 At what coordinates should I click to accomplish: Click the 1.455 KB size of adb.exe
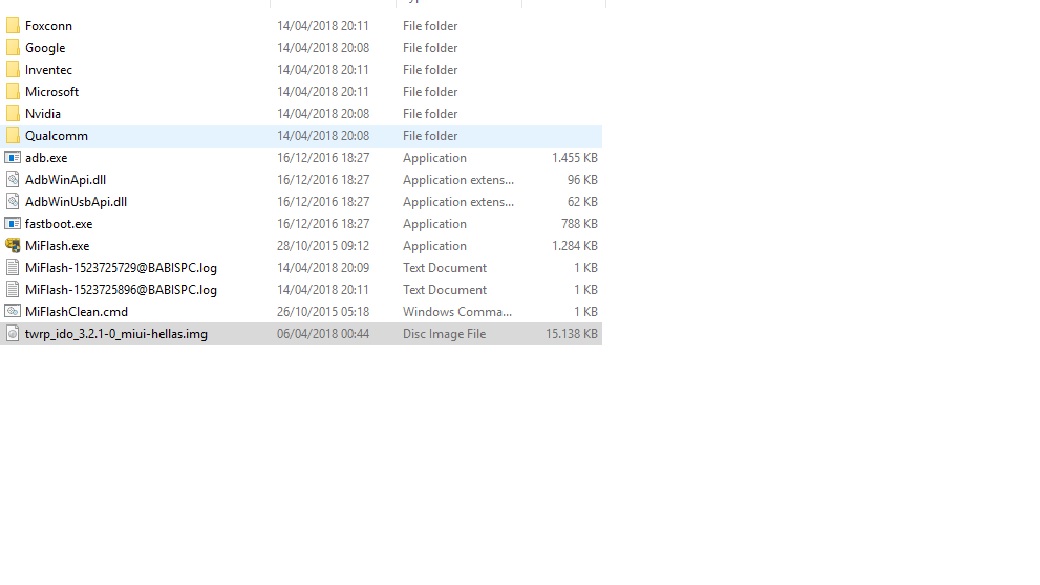[574, 158]
